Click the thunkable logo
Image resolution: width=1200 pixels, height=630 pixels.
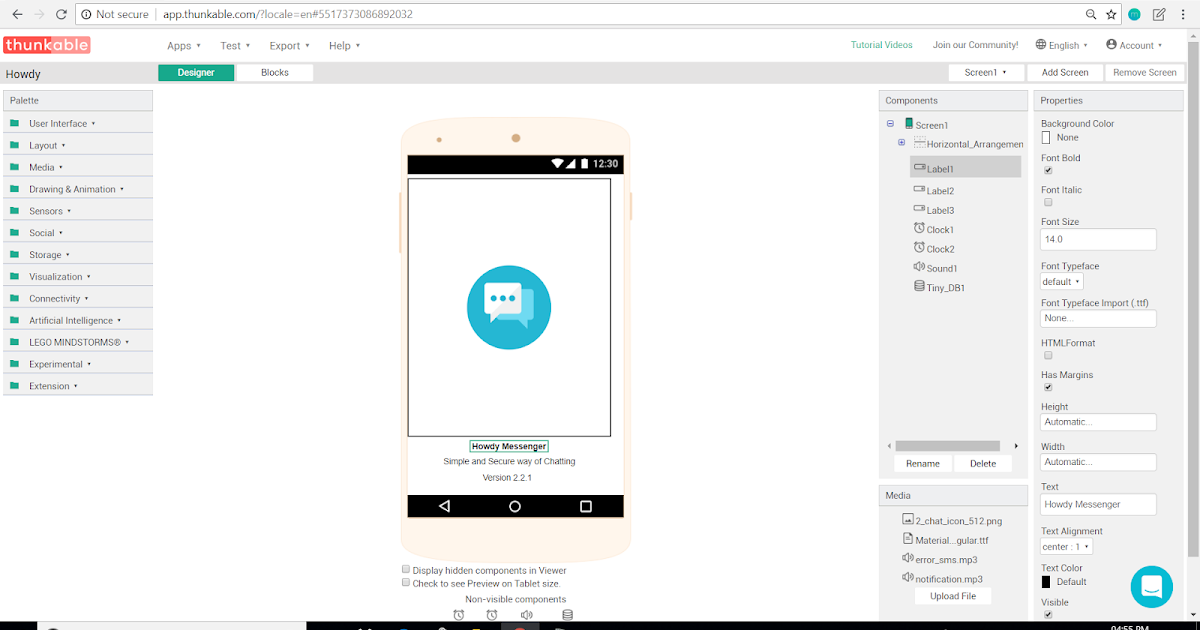(x=46, y=45)
